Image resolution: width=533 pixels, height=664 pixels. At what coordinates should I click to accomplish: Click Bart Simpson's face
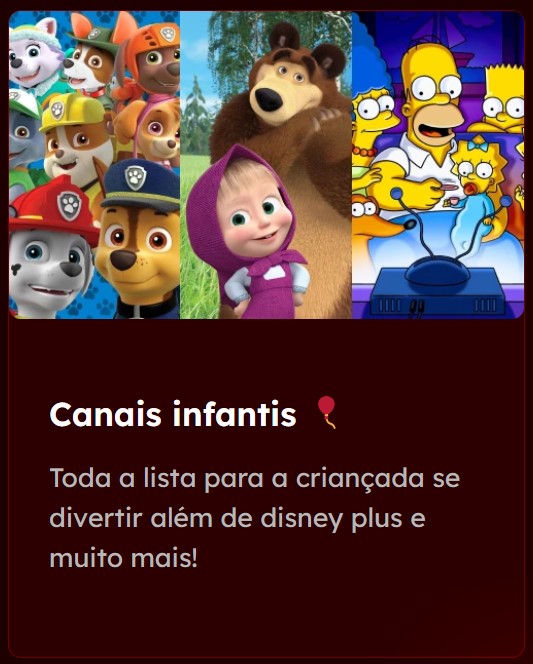pyautogui.click(x=504, y=102)
